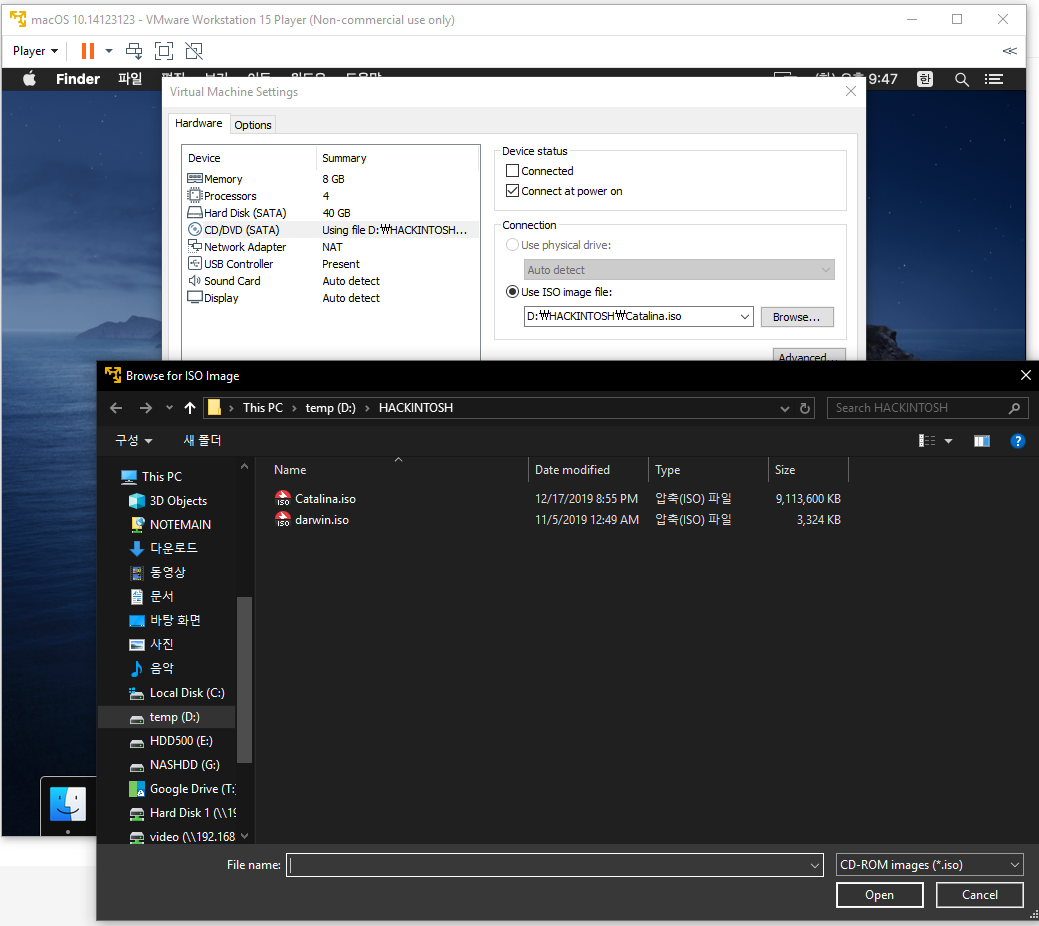The image size is (1039, 926).
Task: Open file dialog help icon
Action: tap(1017, 441)
